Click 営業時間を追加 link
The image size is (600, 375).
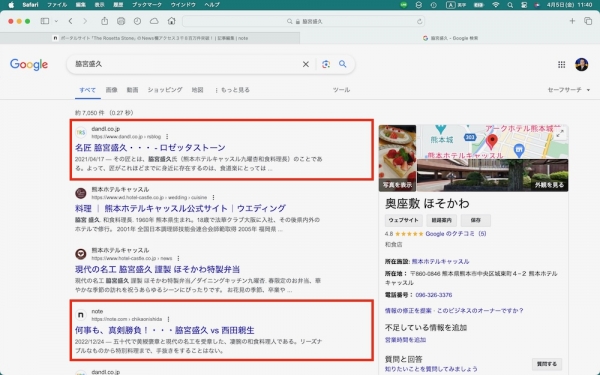pyautogui.click(x=405, y=340)
